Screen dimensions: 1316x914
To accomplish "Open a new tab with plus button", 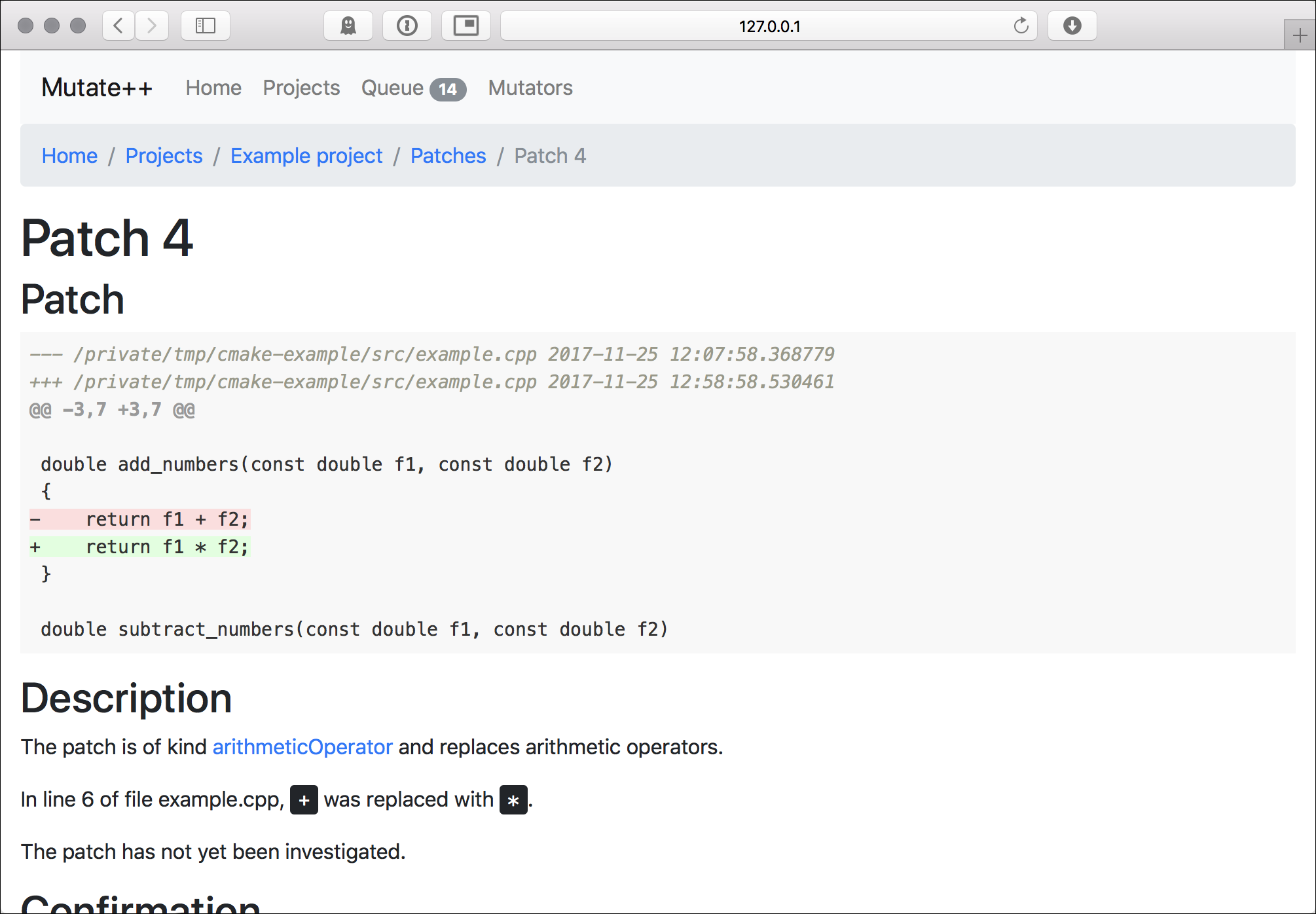I will [1300, 35].
